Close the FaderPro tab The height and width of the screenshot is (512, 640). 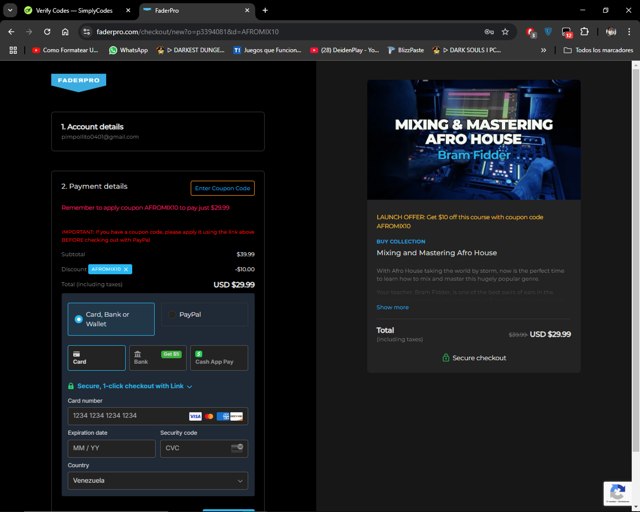[x=247, y=11]
